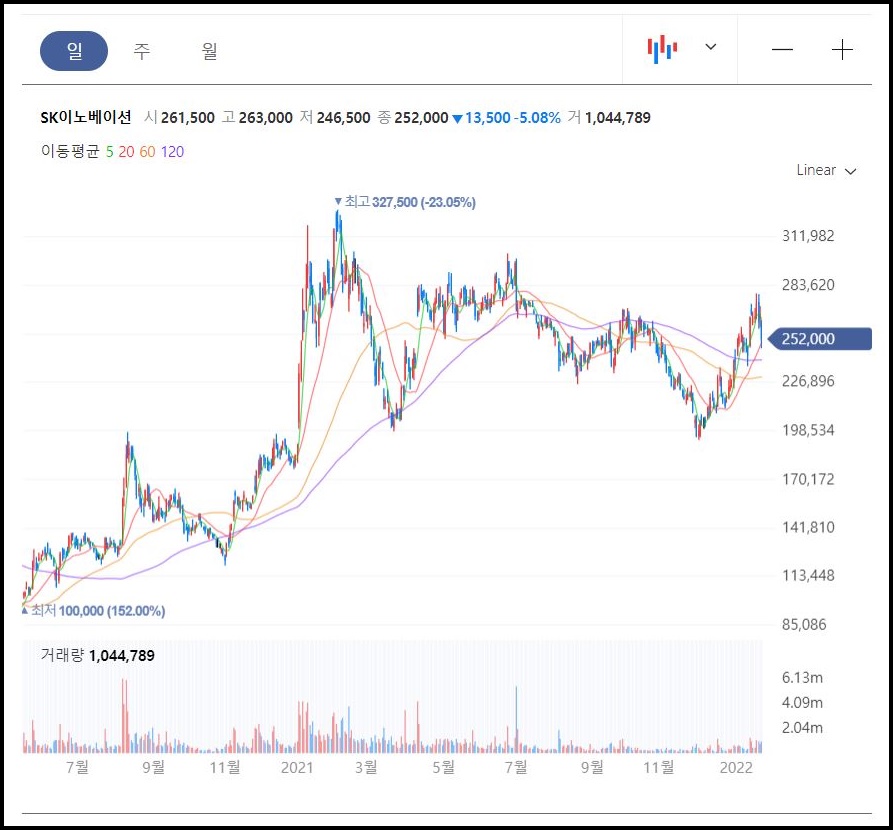Click the 311,982 price axis label
Image resolution: width=893 pixels, height=830 pixels.
pyautogui.click(x=808, y=236)
